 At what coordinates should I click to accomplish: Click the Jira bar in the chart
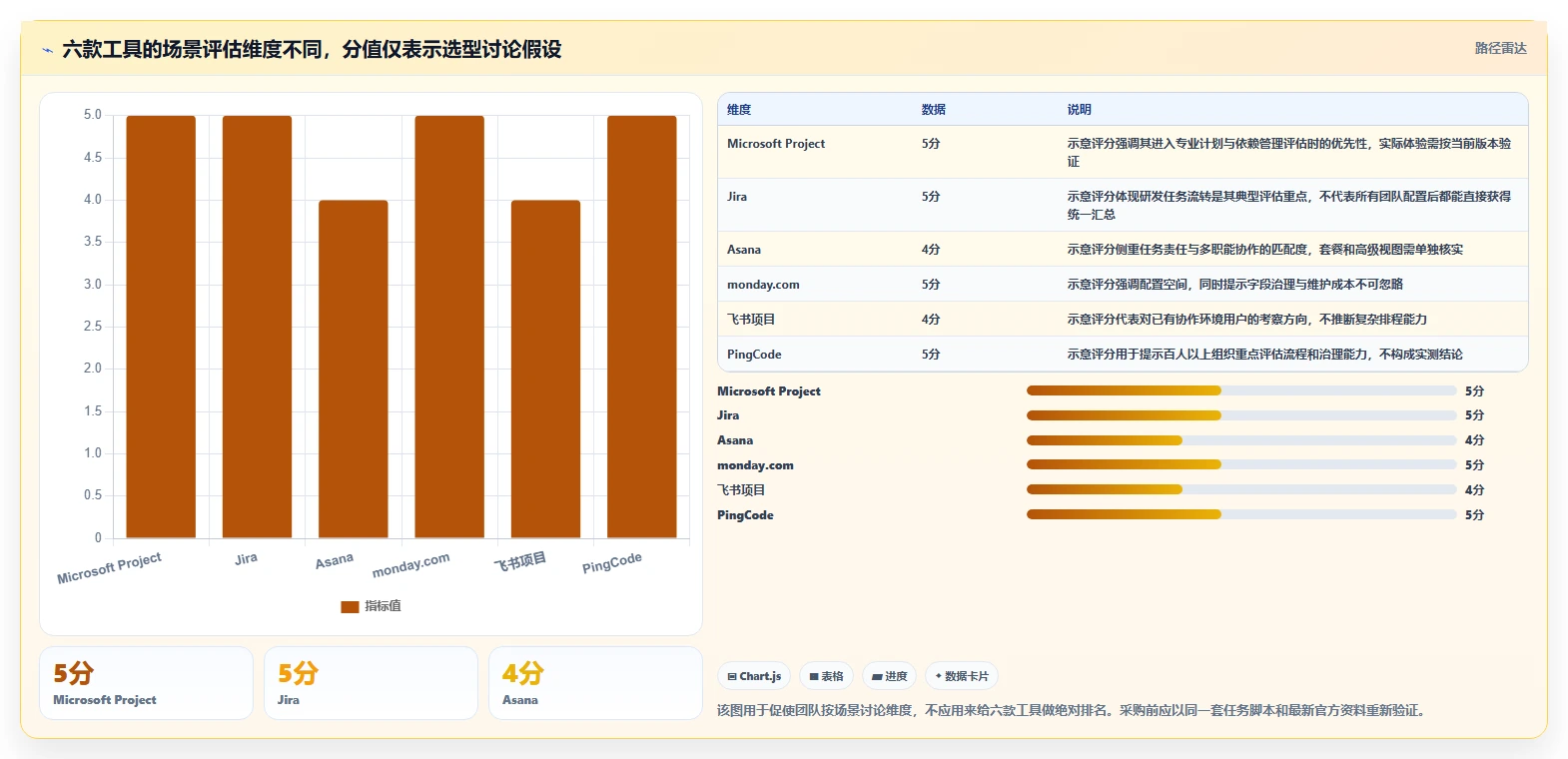click(257, 327)
